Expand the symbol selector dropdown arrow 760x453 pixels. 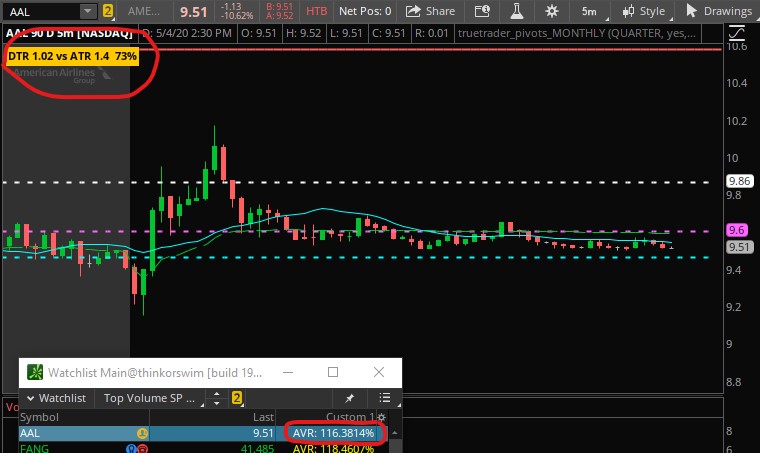88,11
